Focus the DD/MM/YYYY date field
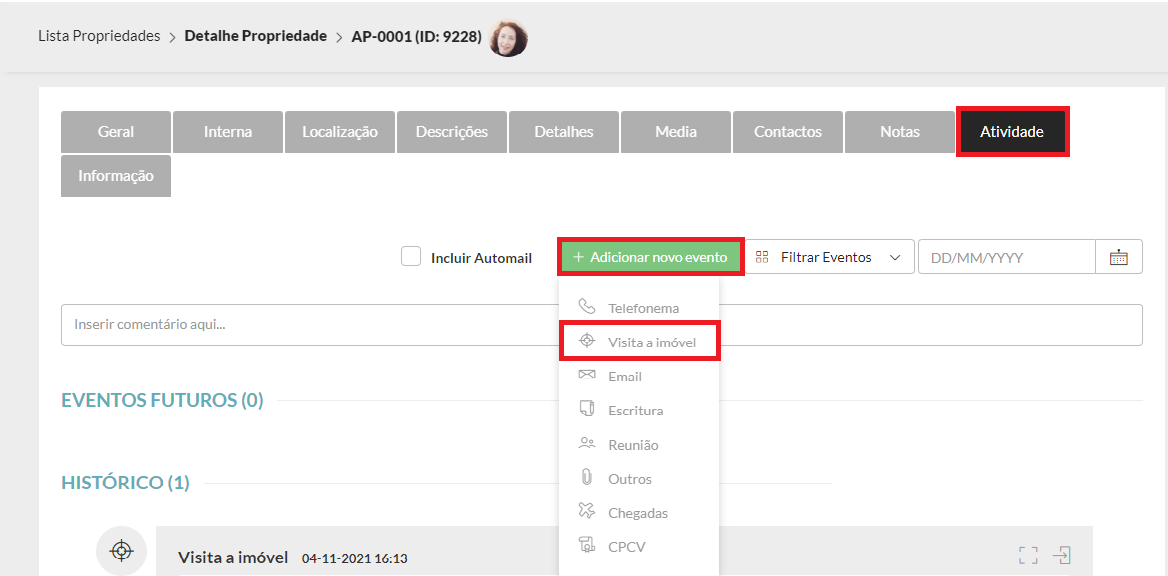This screenshot has width=1168, height=576. 1007,257
